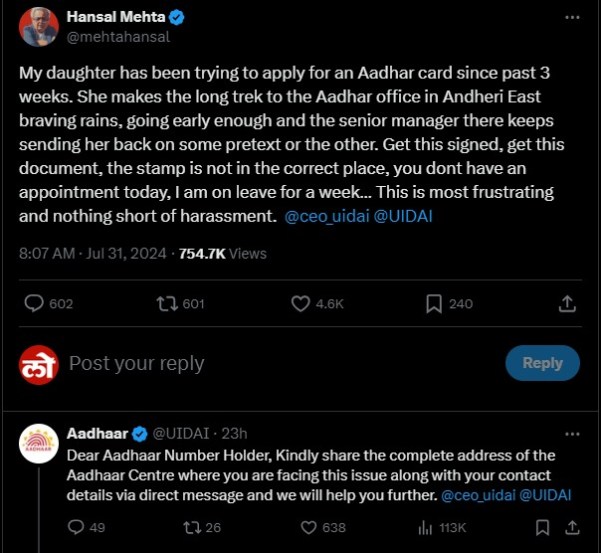Share Hansal Mehta's tweet
The height and width of the screenshot is (553, 601).
(567, 303)
